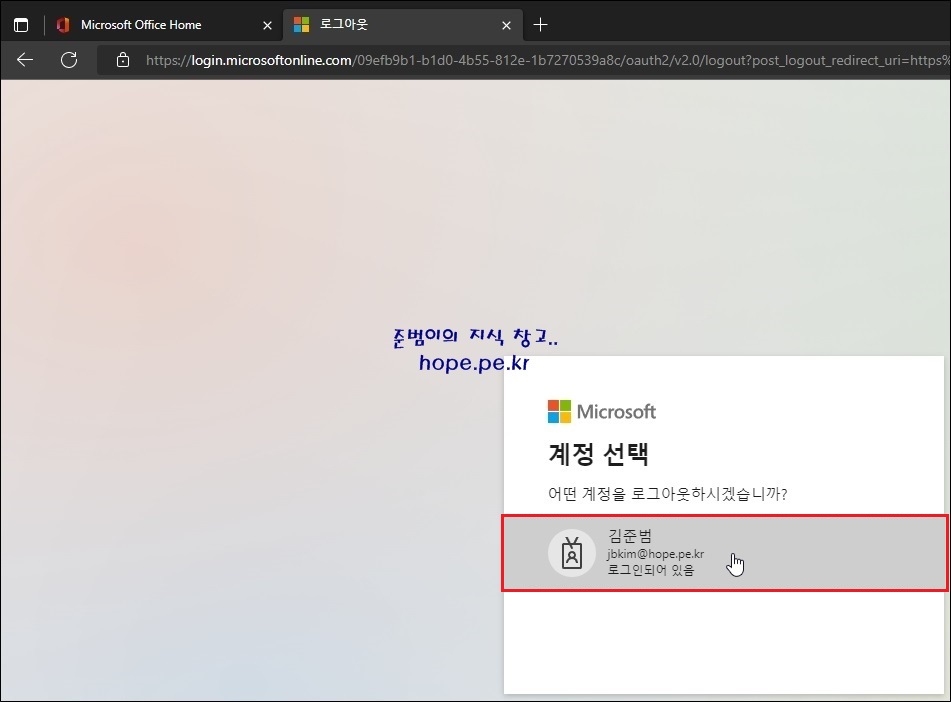Click the Microsoft favicon on 로그아웃 tab
The width and height of the screenshot is (951, 702).
click(301, 25)
